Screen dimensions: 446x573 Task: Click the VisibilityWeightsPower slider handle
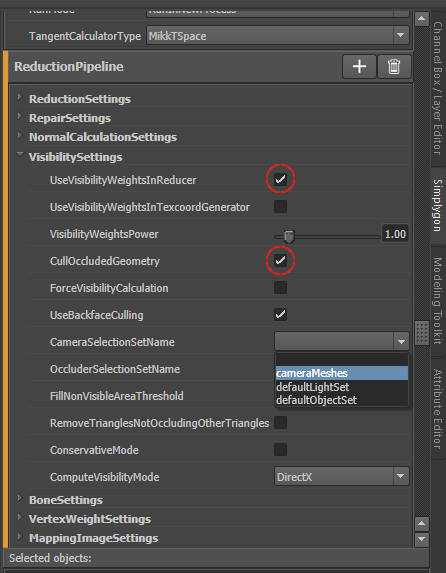point(289,236)
